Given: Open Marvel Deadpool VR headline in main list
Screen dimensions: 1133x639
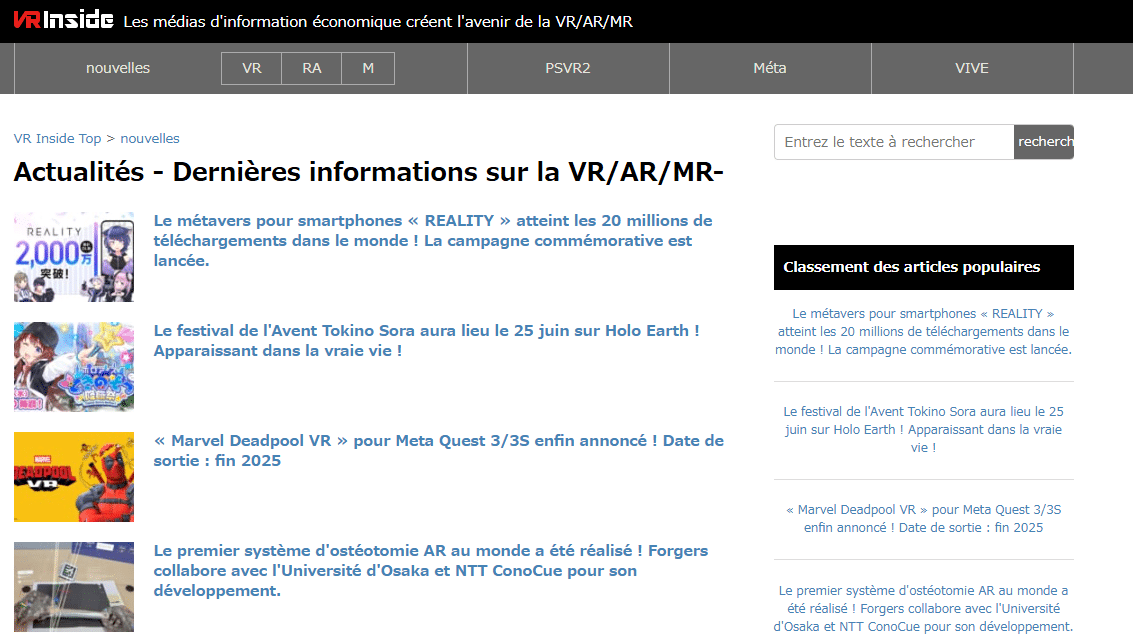Looking at the screenshot, I should (439, 450).
